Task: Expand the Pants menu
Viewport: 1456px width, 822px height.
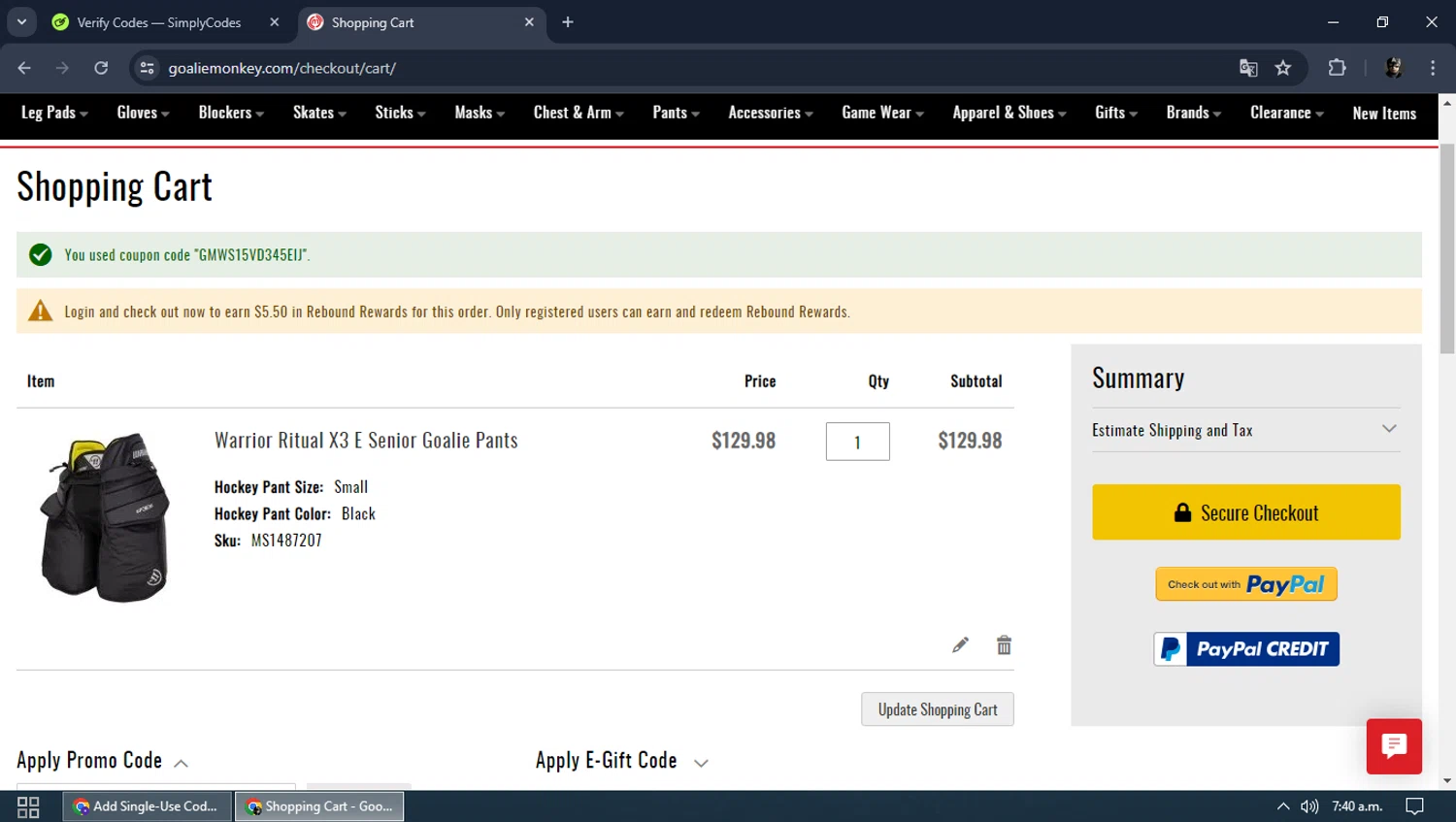Action: [676, 113]
